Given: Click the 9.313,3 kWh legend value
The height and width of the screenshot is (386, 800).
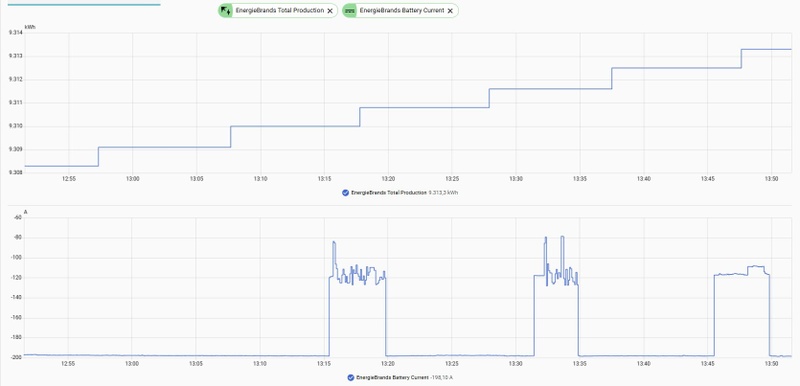Looking at the screenshot, I should [443, 193].
